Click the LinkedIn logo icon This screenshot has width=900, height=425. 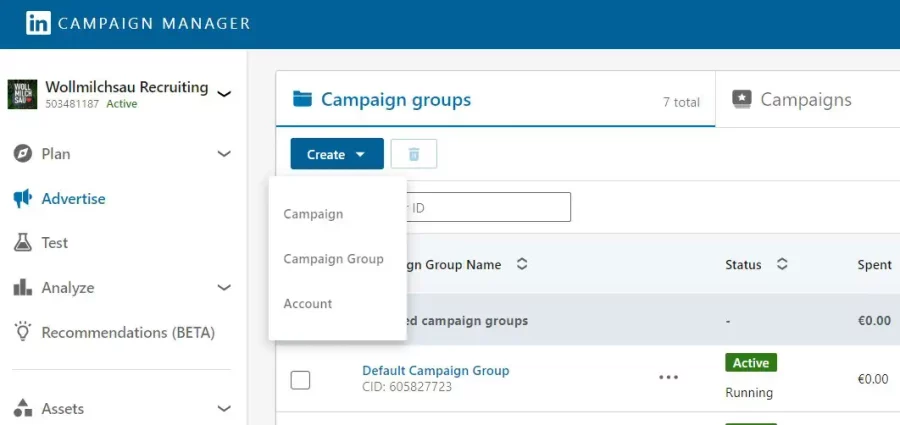[38, 23]
